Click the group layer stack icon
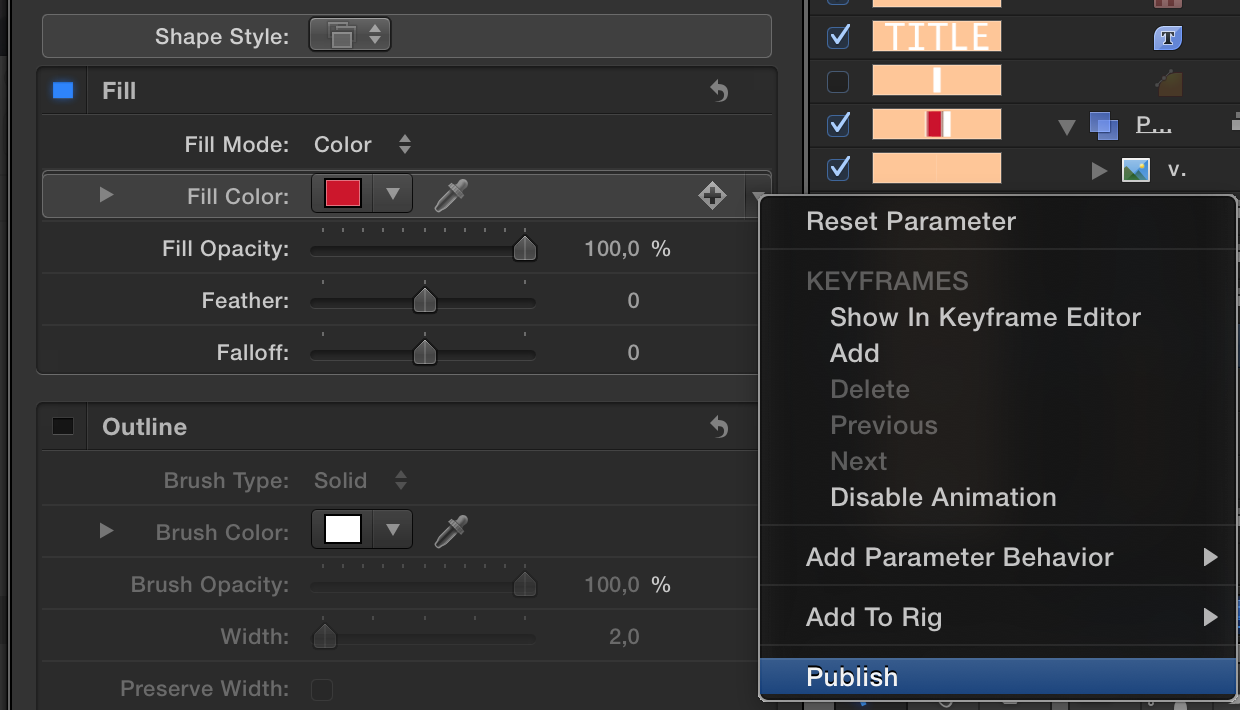This screenshot has height=710, width=1240. [x=1103, y=126]
